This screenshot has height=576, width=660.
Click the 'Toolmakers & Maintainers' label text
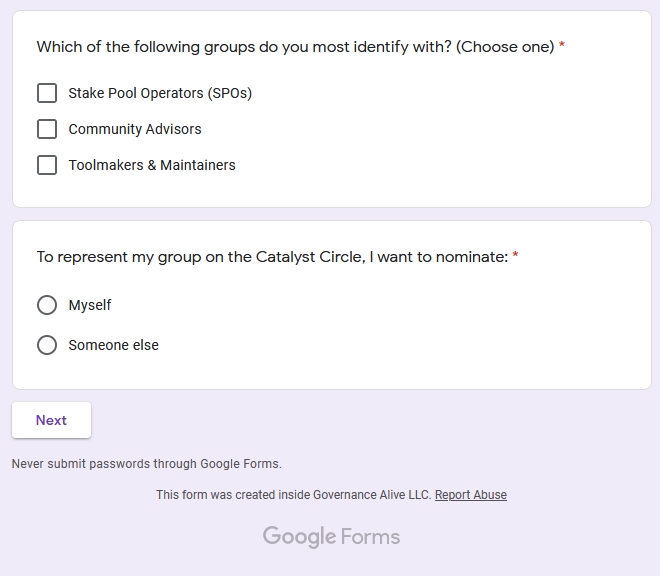coord(152,165)
